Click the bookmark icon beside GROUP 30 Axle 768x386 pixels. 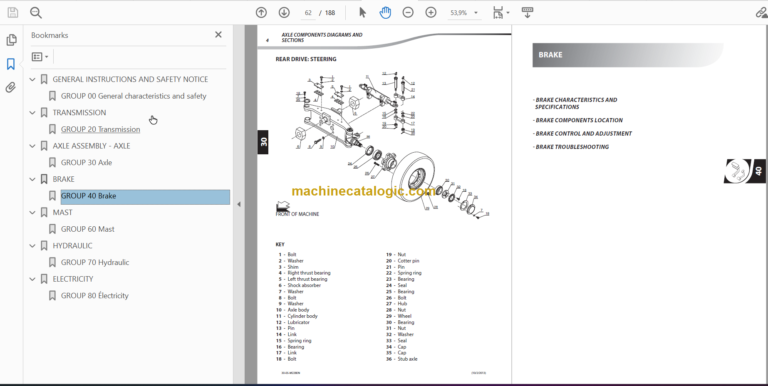tap(52, 162)
